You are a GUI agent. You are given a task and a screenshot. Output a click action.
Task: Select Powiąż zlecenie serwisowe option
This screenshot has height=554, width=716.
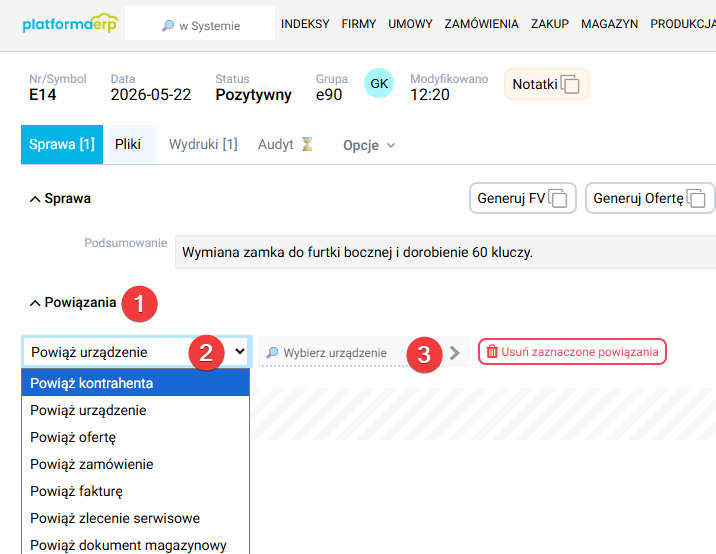(x=135, y=518)
